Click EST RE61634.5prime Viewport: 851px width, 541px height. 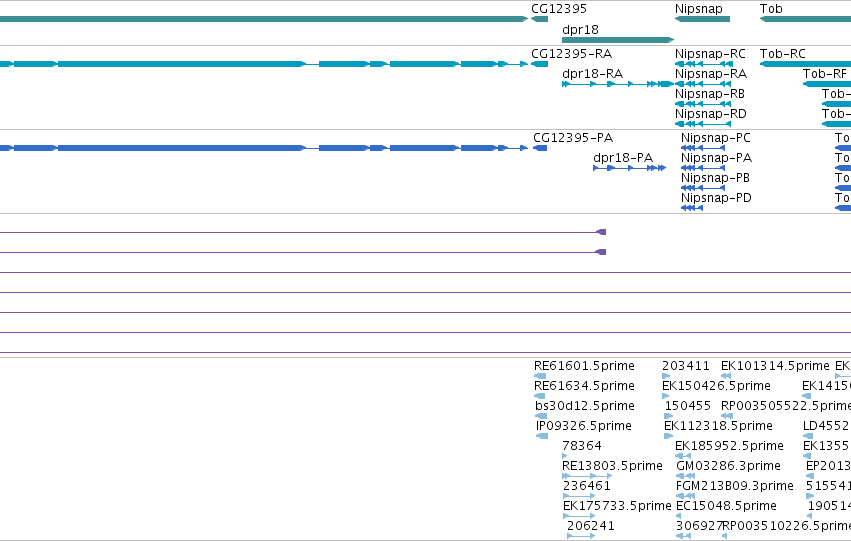point(584,386)
